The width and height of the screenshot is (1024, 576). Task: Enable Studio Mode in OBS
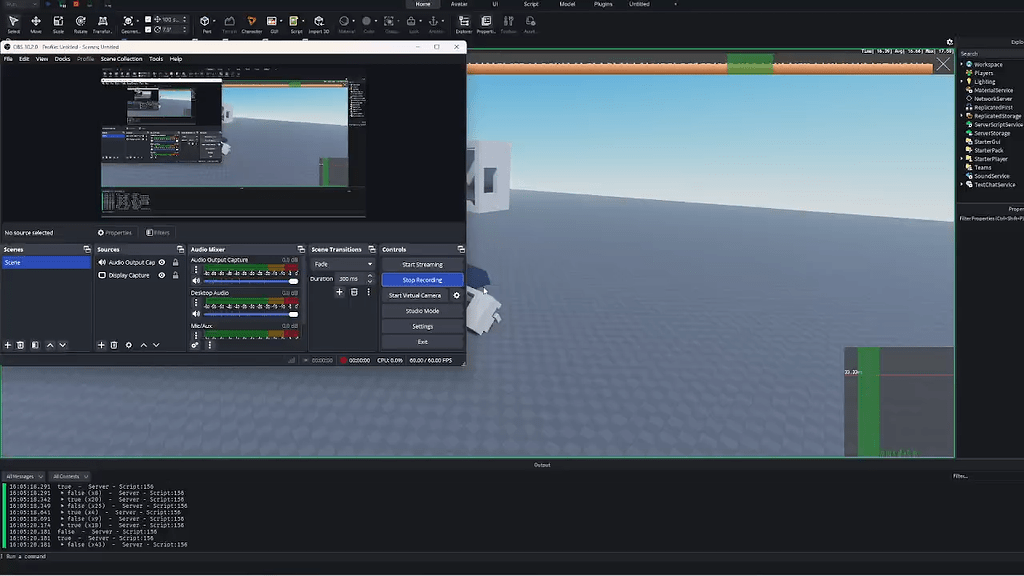pyautogui.click(x=423, y=311)
